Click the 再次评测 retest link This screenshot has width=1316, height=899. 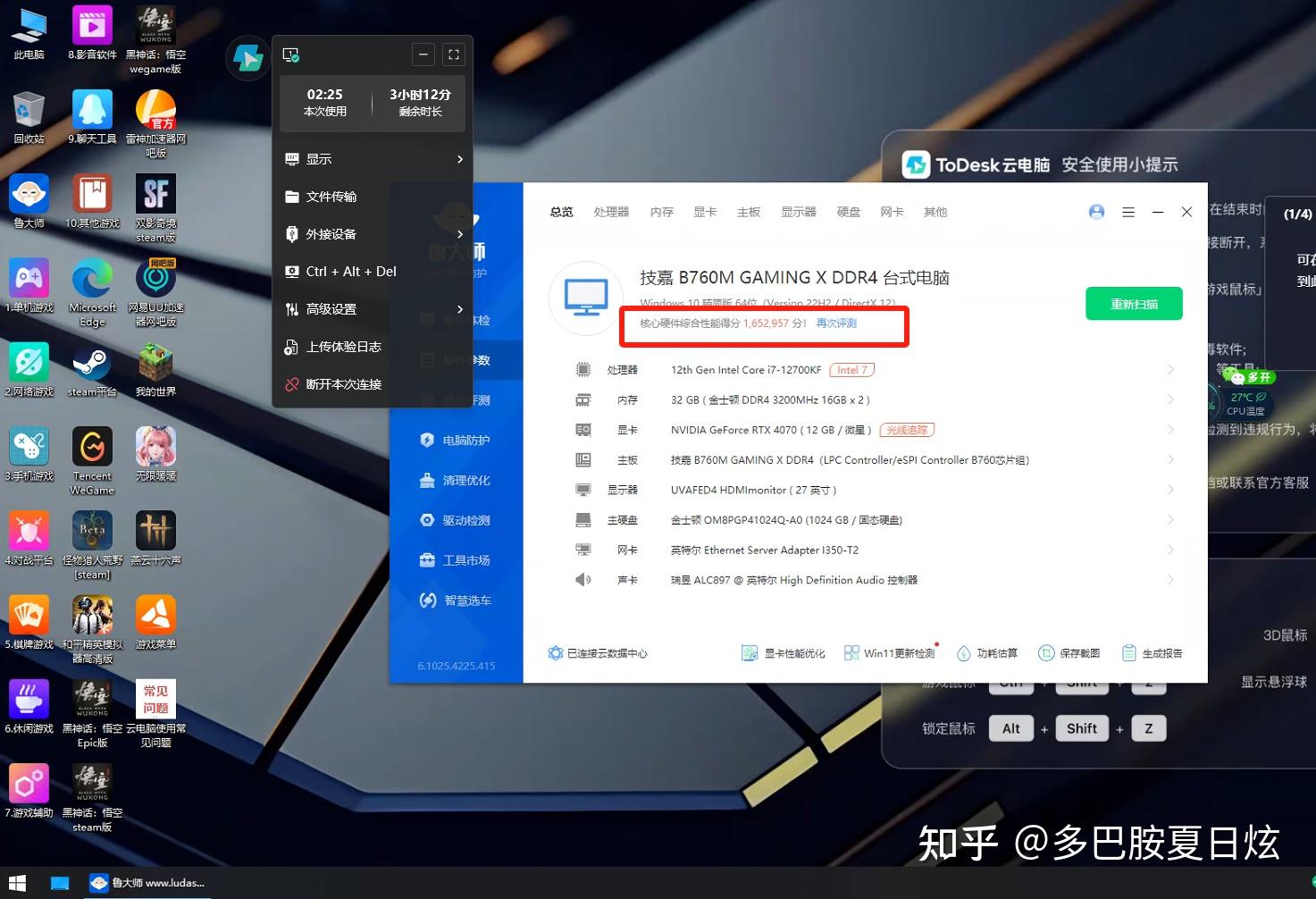coord(834,323)
